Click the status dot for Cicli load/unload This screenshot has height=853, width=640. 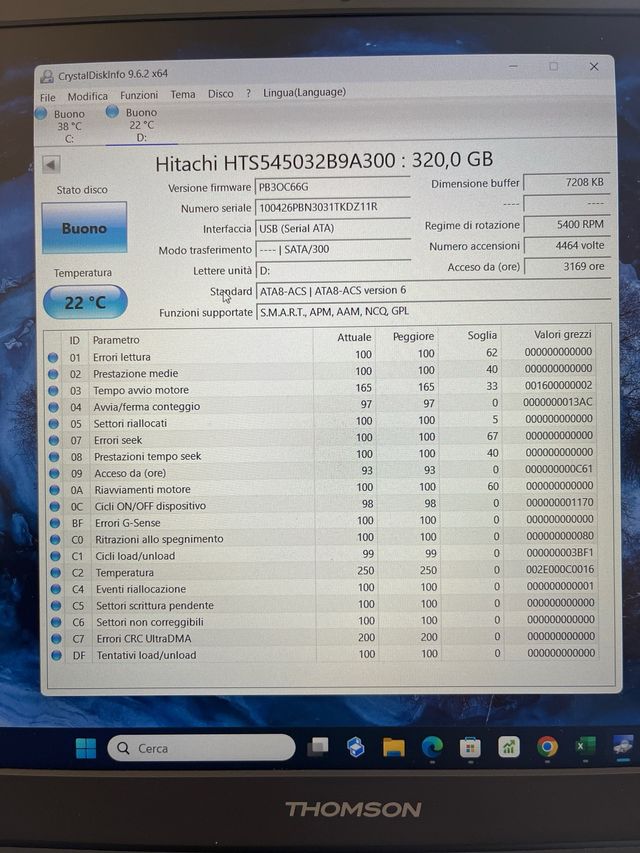[x=55, y=557]
